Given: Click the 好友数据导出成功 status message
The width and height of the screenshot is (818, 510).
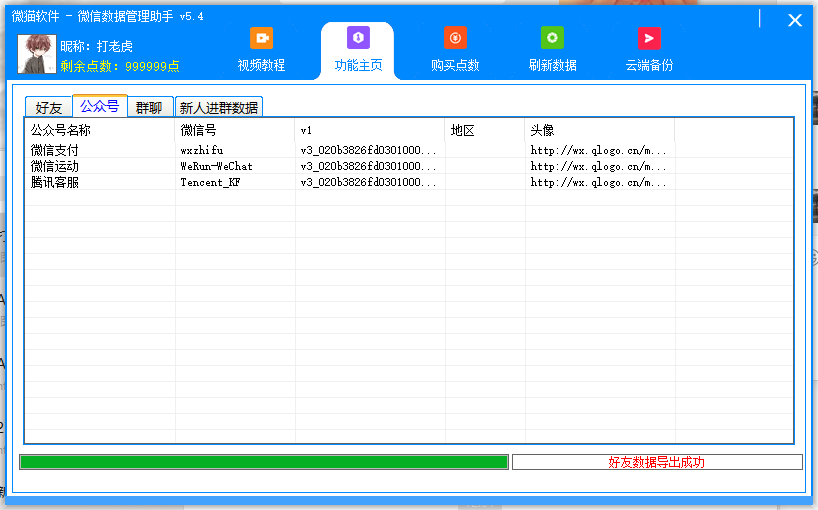Looking at the screenshot, I should click(x=656, y=462).
